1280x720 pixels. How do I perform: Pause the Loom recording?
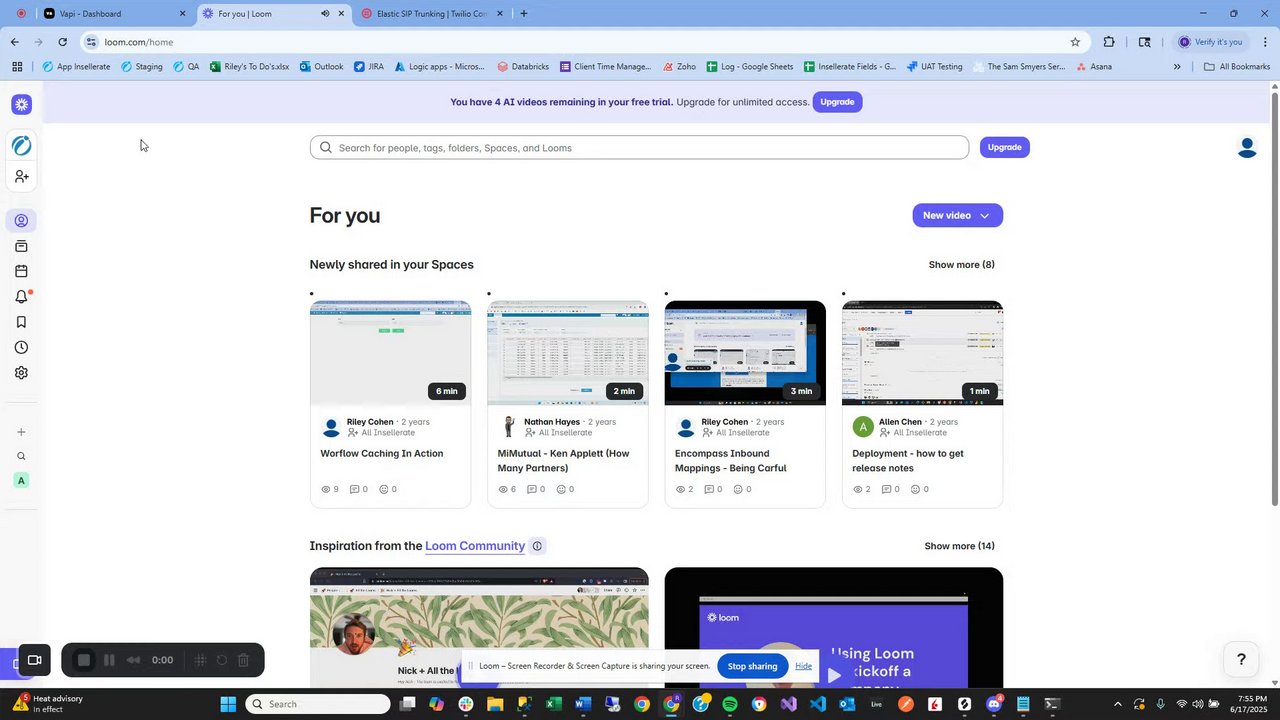[109, 660]
